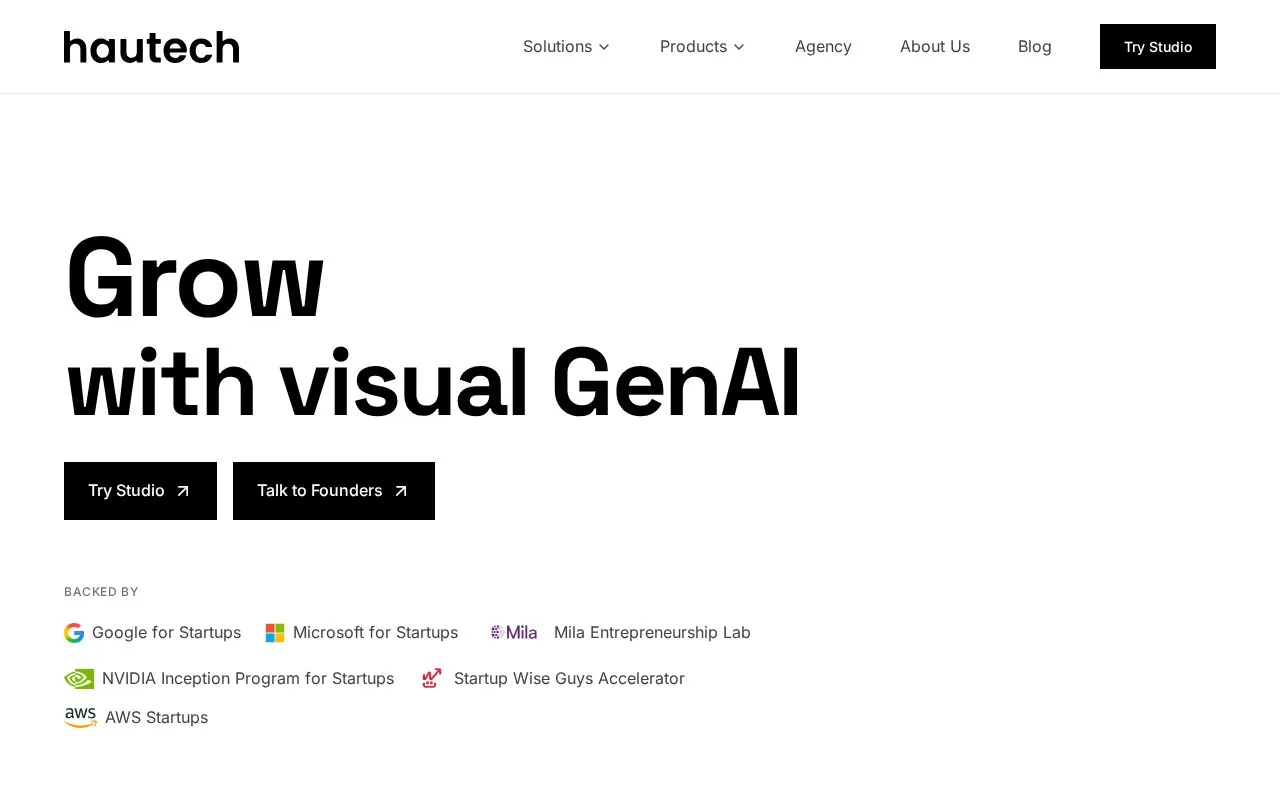Go to the Agency page
The image size is (1280, 800).
pos(823,47)
